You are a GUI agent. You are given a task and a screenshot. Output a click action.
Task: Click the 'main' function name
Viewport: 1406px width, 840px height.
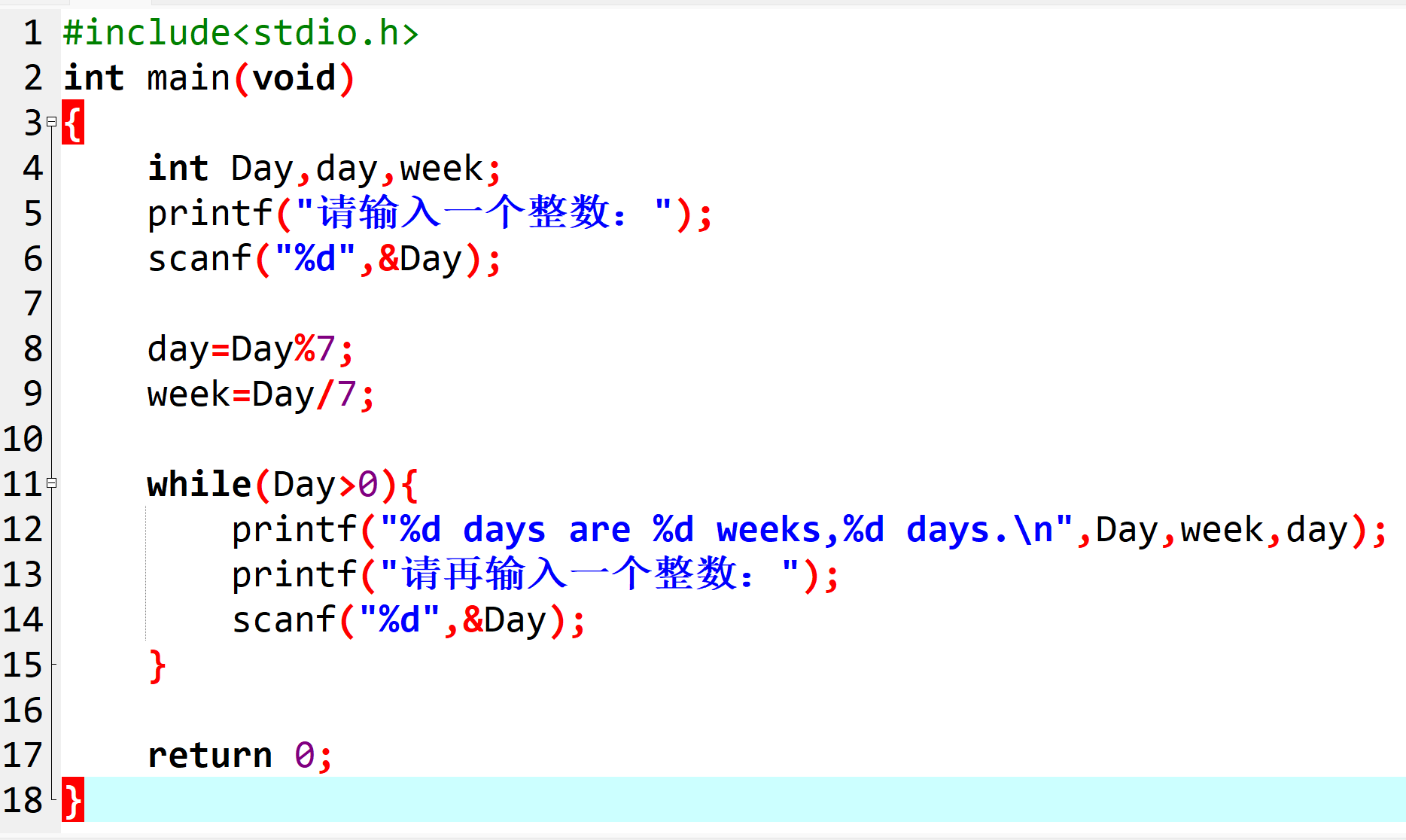pos(188,78)
